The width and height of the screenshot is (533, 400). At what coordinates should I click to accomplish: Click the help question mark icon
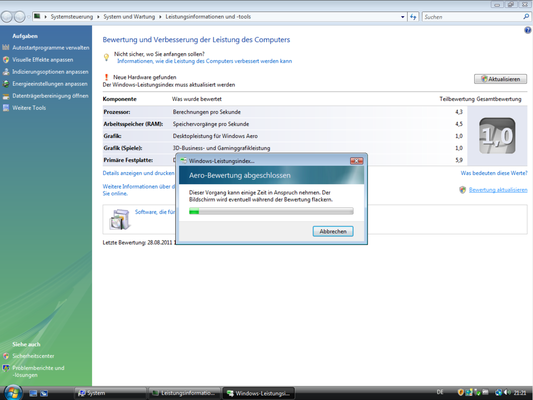click(528, 30)
